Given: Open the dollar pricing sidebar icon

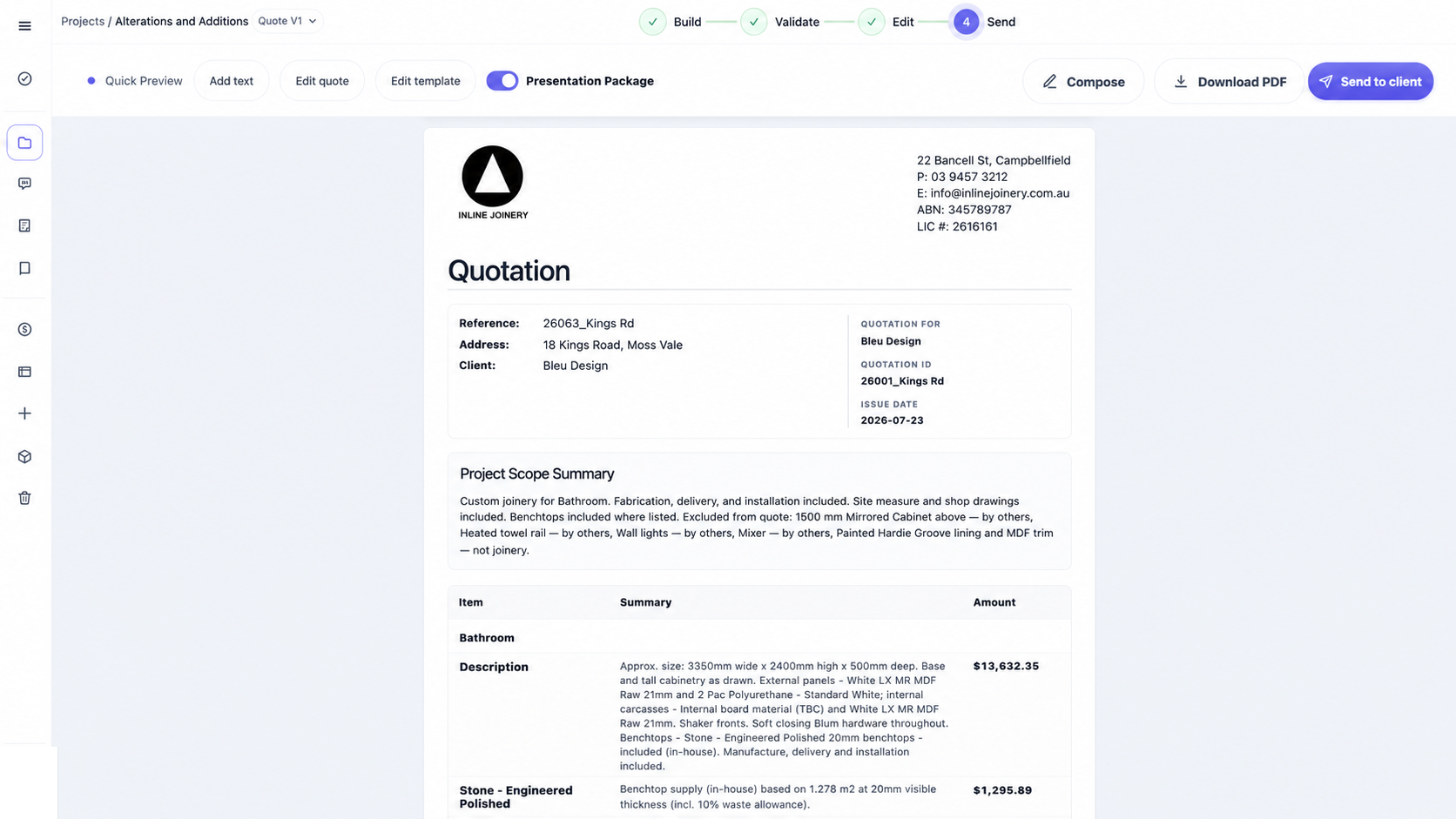Looking at the screenshot, I should (24, 329).
